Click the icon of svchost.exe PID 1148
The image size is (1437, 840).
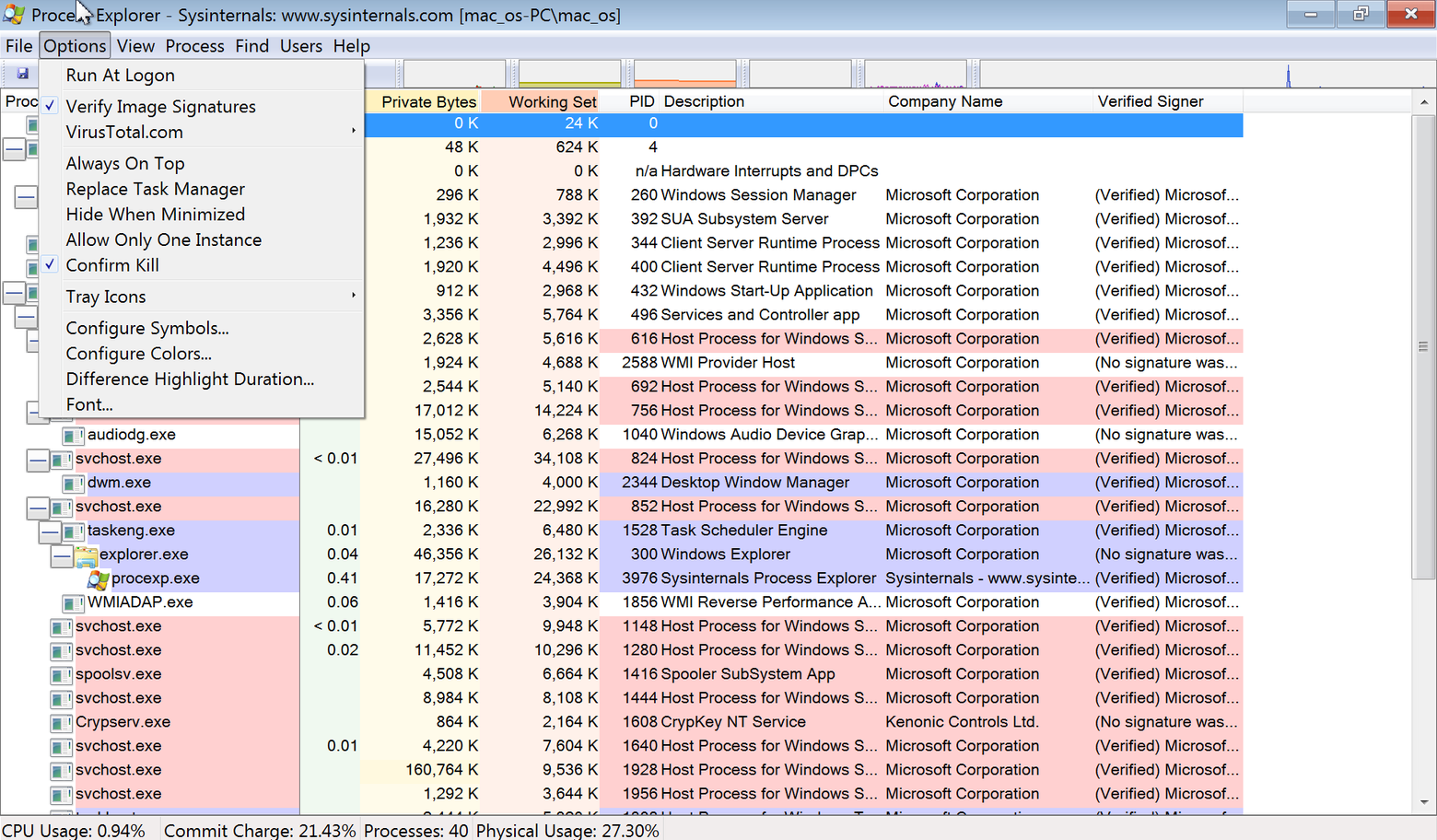62,626
